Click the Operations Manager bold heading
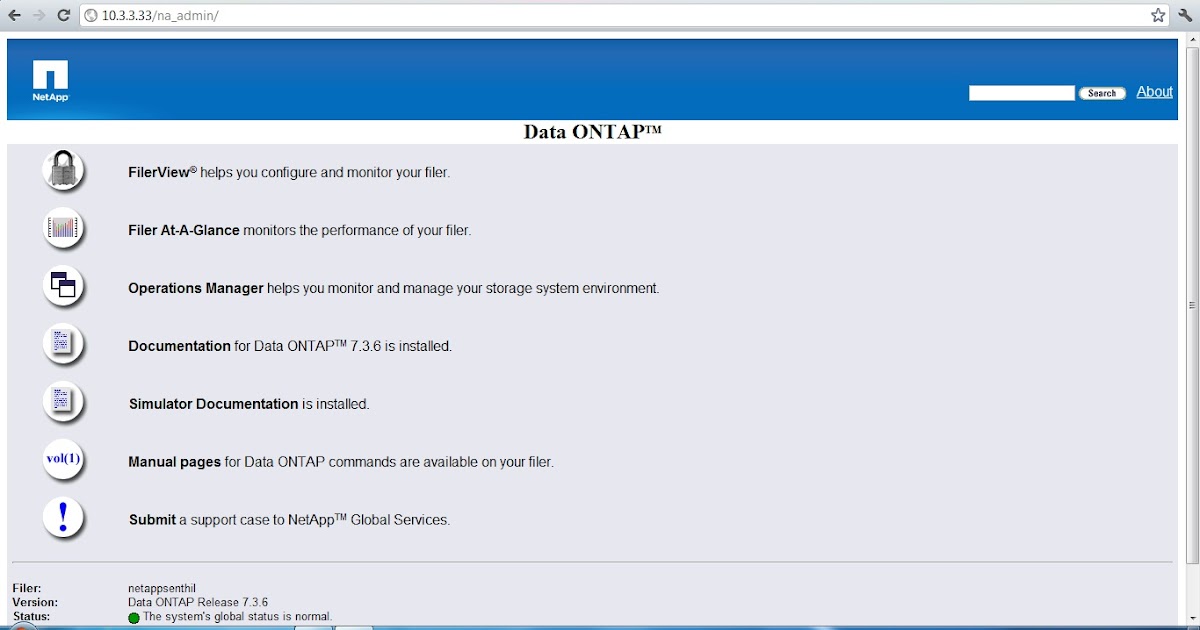 (x=195, y=288)
